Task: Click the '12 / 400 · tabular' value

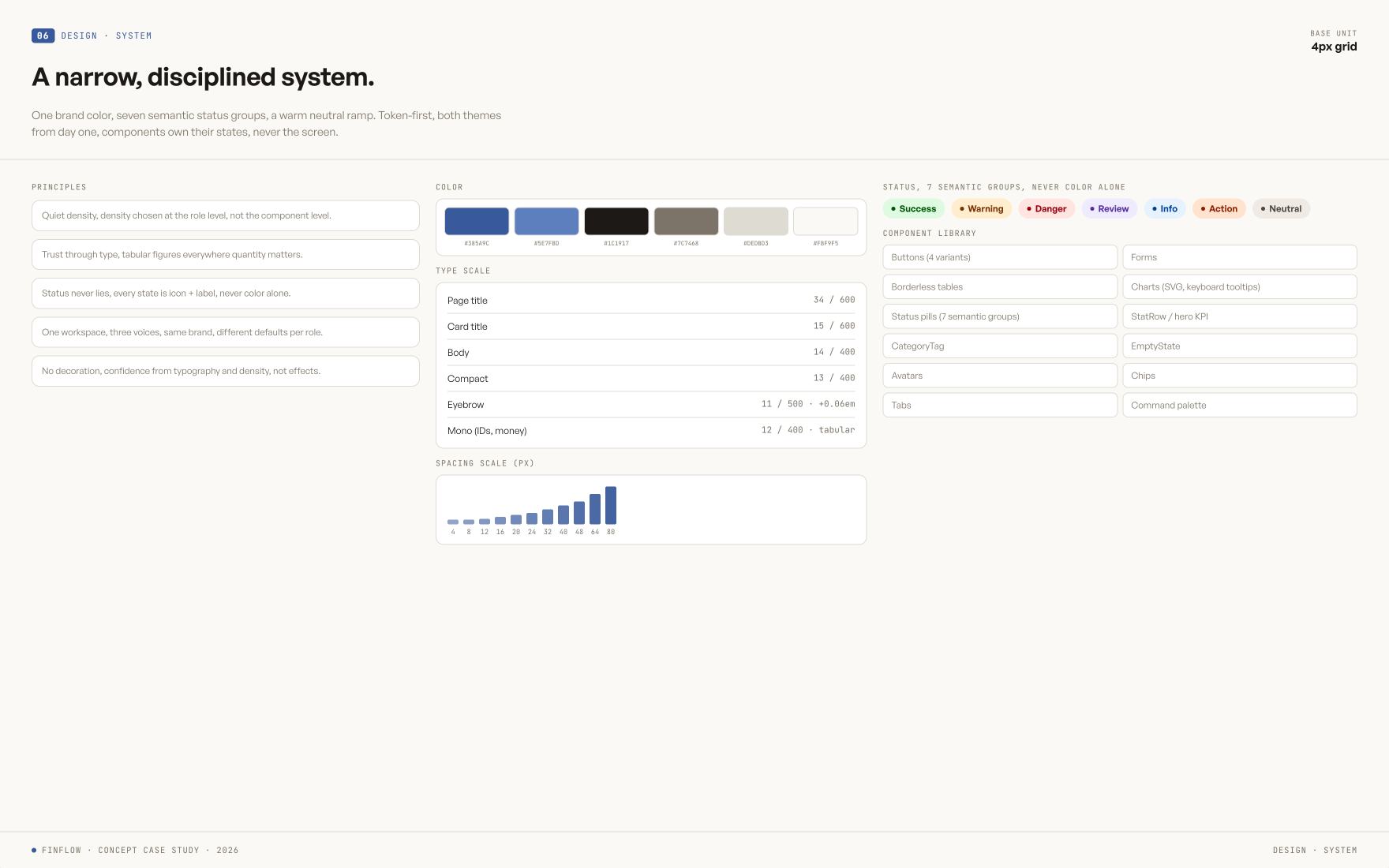Action: coord(808,430)
